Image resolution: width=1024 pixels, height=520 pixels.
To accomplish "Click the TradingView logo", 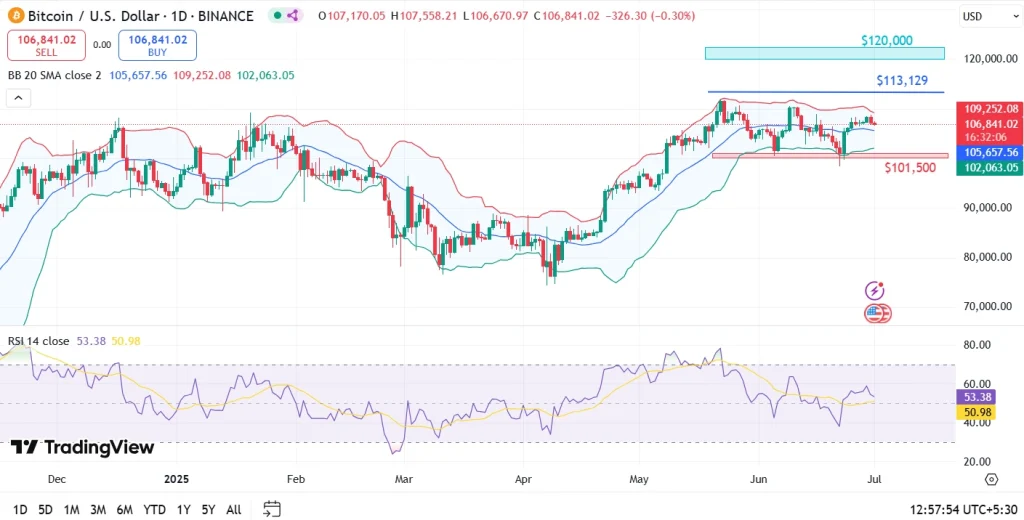I will pyautogui.click(x=82, y=447).
